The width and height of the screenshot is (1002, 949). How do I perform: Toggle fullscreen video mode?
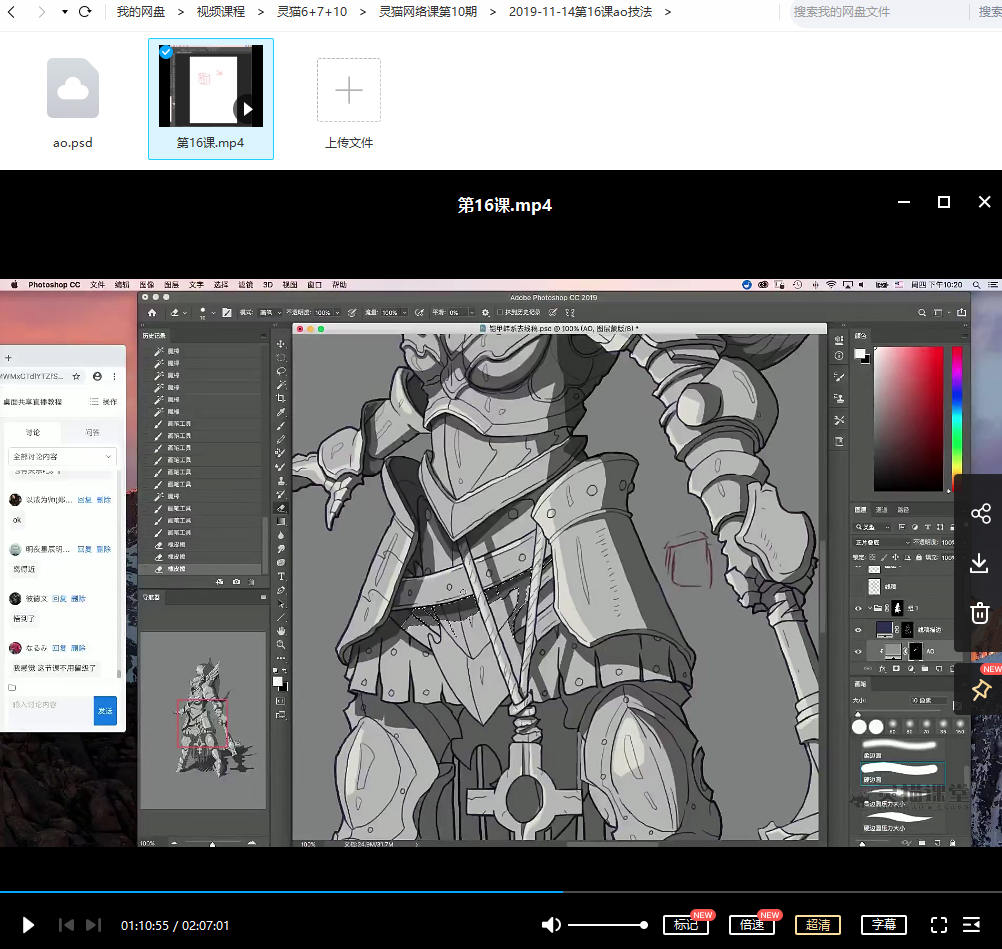(x=938, y=925)
